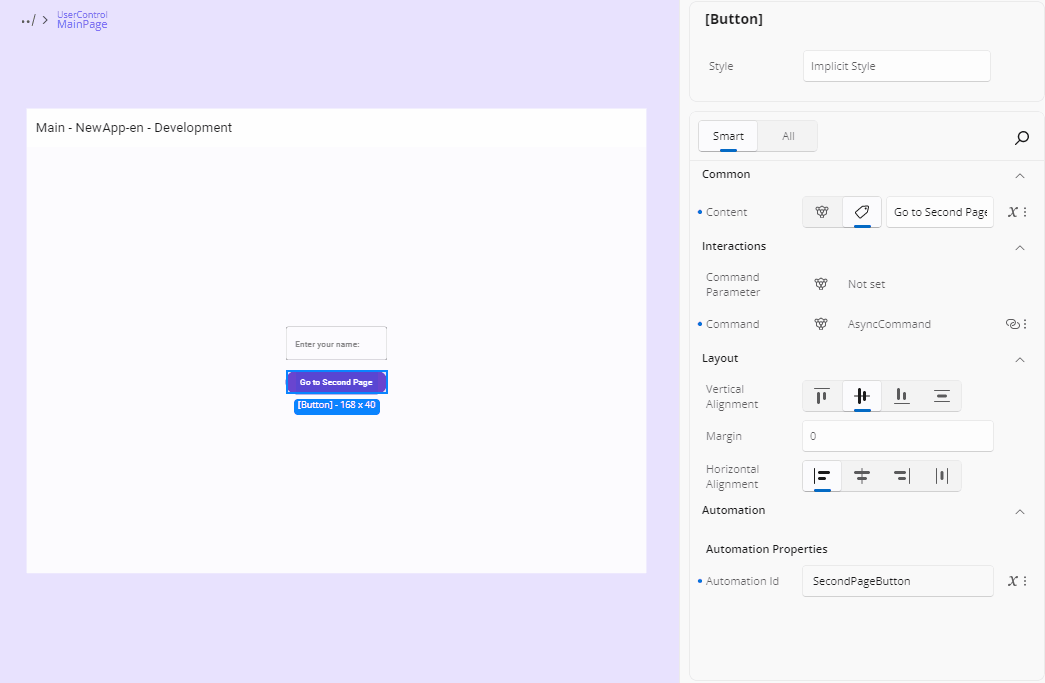Image resolution: width=1045 pixels, height=683 pixels.
Task: Click the Style field showing Implicit Style
Action: click(x=895, y=66)
